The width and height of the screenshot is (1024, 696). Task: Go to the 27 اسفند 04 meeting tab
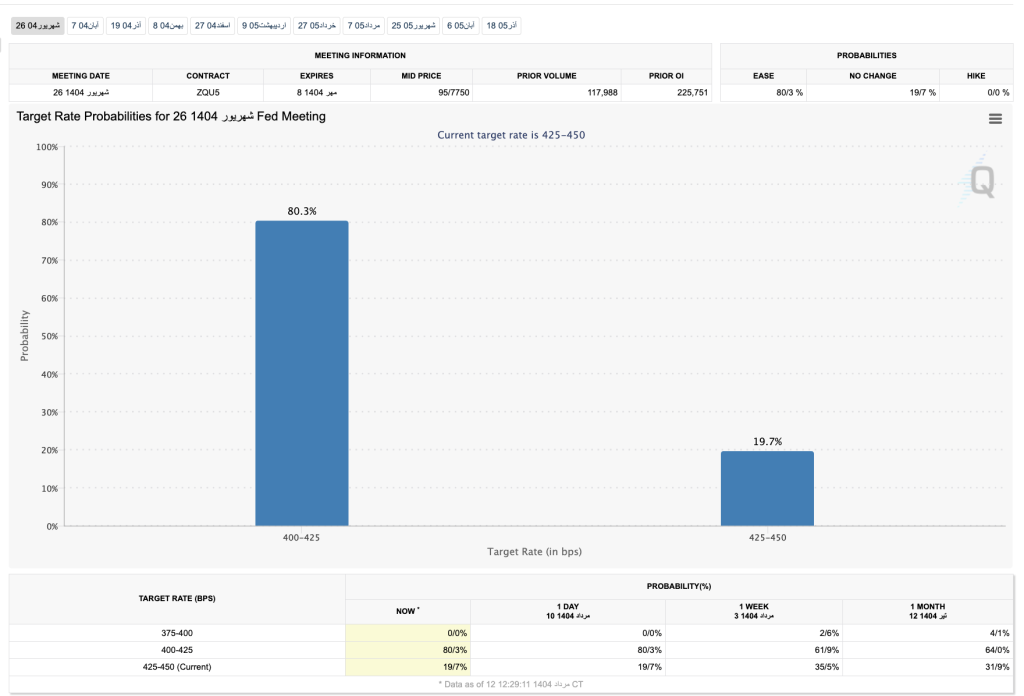click(213, 25)
